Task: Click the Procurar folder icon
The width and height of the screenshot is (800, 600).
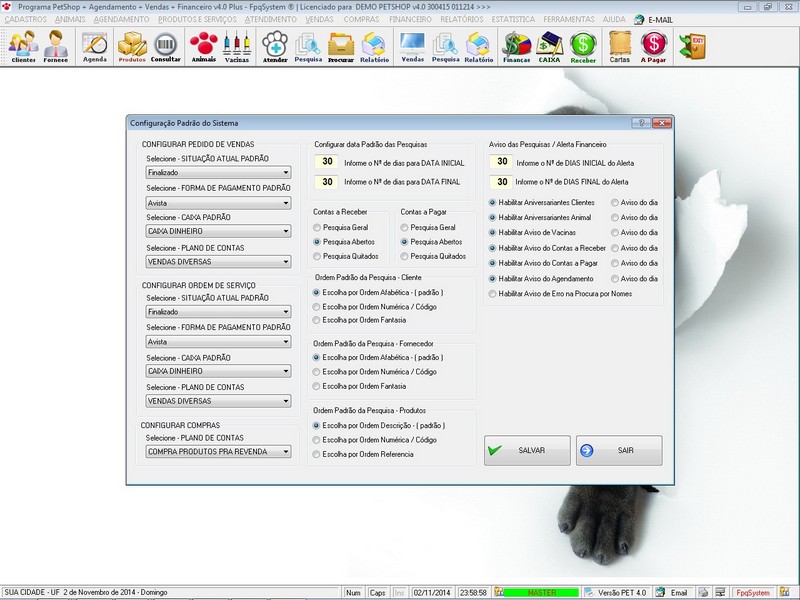Action: tap(341, 46)
